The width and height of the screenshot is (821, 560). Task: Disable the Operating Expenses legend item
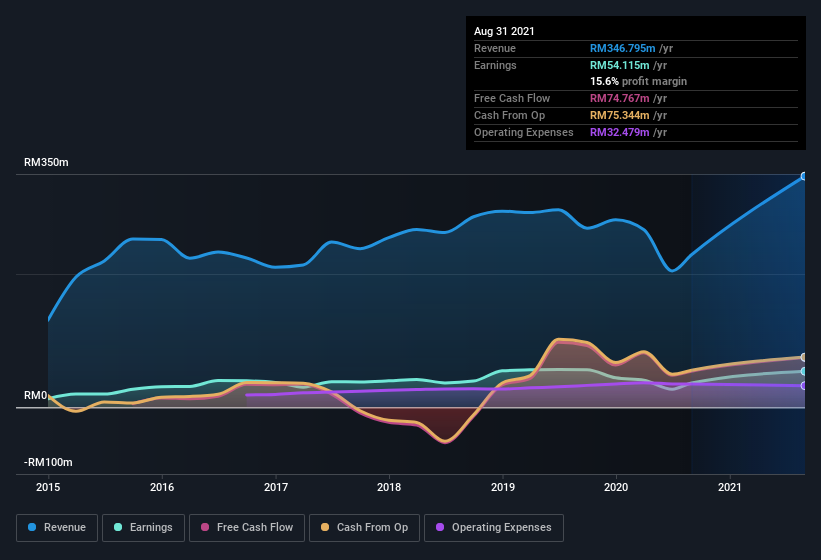point(494,527)
